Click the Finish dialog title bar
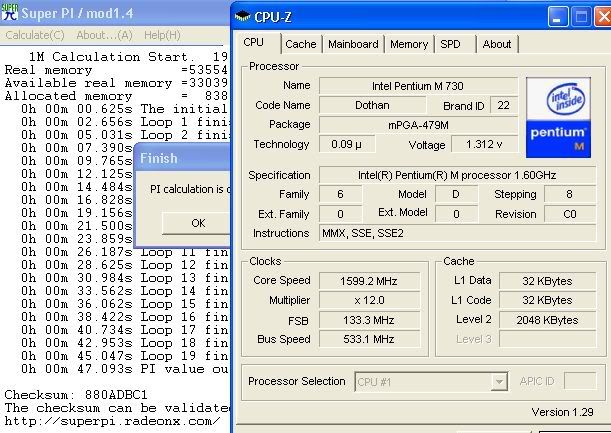Image resolution: width=611 pixels, height=433 pixels. pos(180,158)
